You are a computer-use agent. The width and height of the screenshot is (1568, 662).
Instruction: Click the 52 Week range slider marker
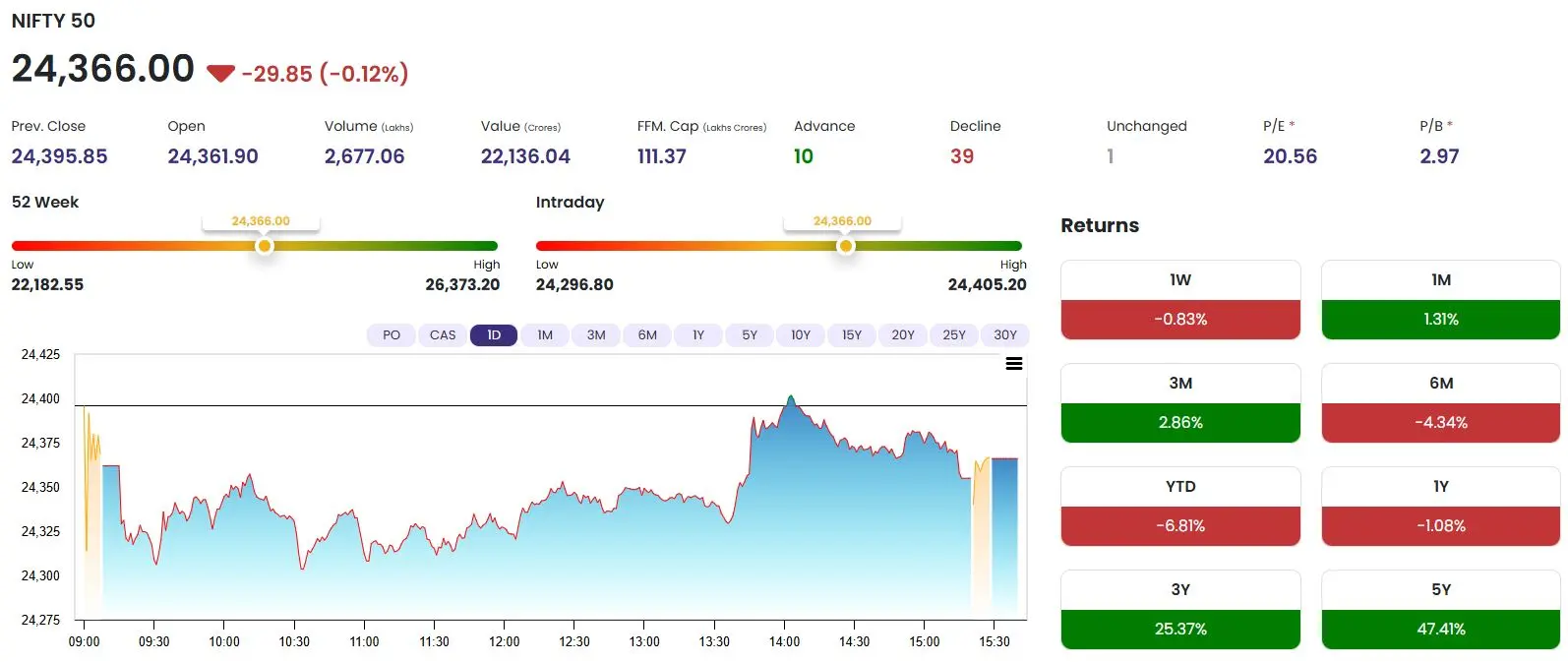pyautogui.click(x=264, y=246)
